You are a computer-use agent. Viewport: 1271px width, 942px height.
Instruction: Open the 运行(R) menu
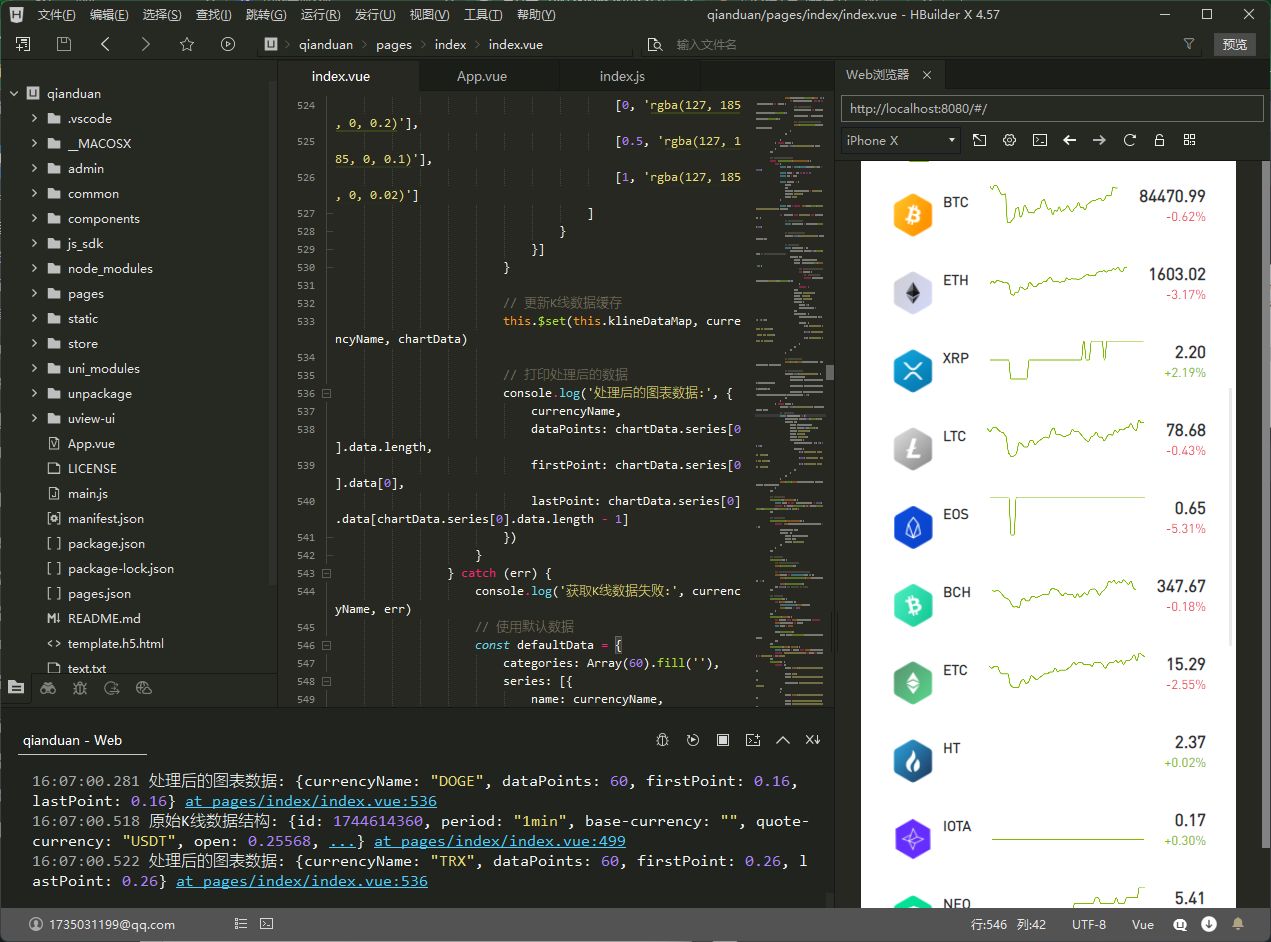(x=320, y=15)
